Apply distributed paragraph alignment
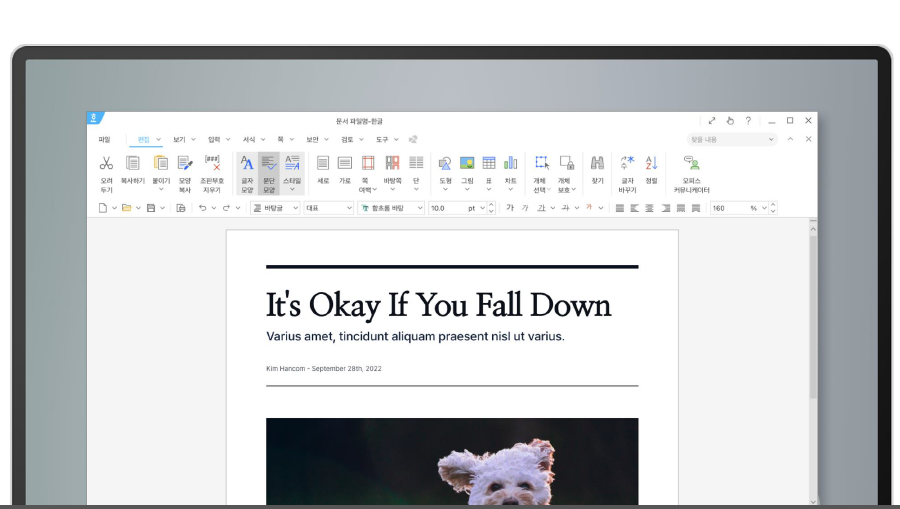 pos(681,208)
